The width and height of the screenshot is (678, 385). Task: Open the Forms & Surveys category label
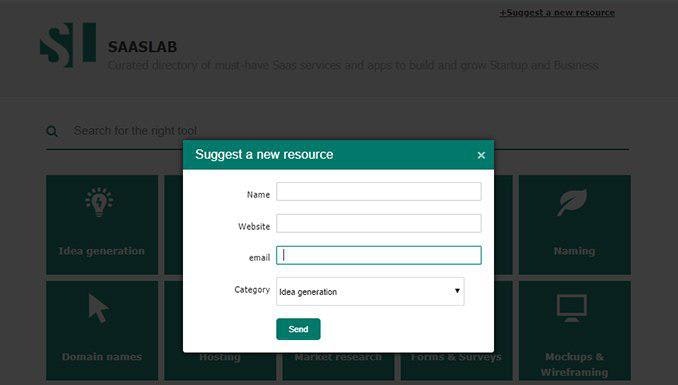click(x=456, y=357)
